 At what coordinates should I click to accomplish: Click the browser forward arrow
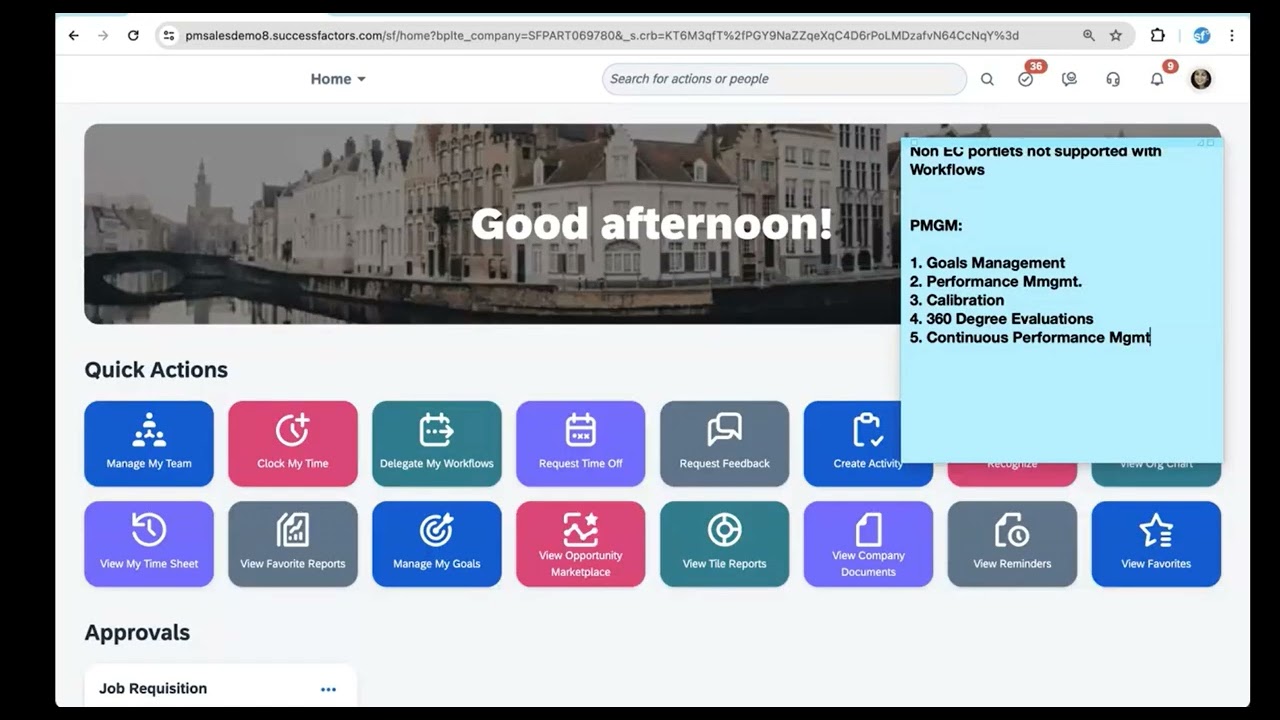click(103, 35)
